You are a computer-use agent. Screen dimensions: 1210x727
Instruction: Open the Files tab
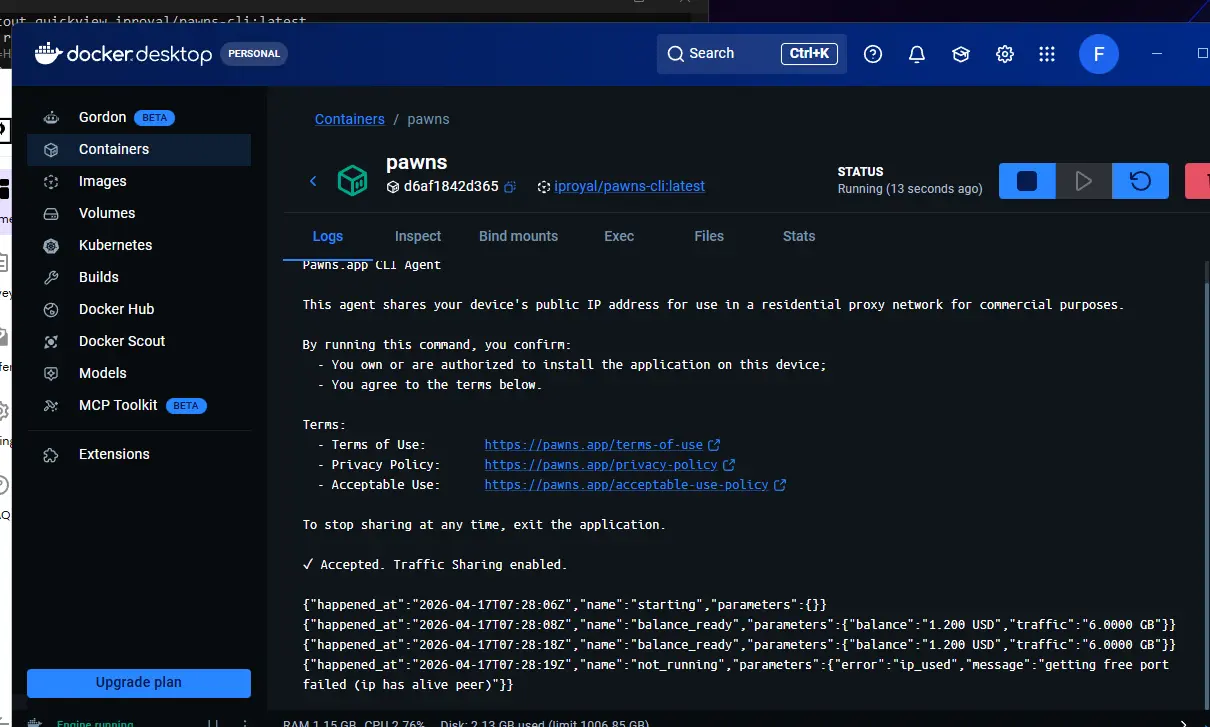(709, 236)
